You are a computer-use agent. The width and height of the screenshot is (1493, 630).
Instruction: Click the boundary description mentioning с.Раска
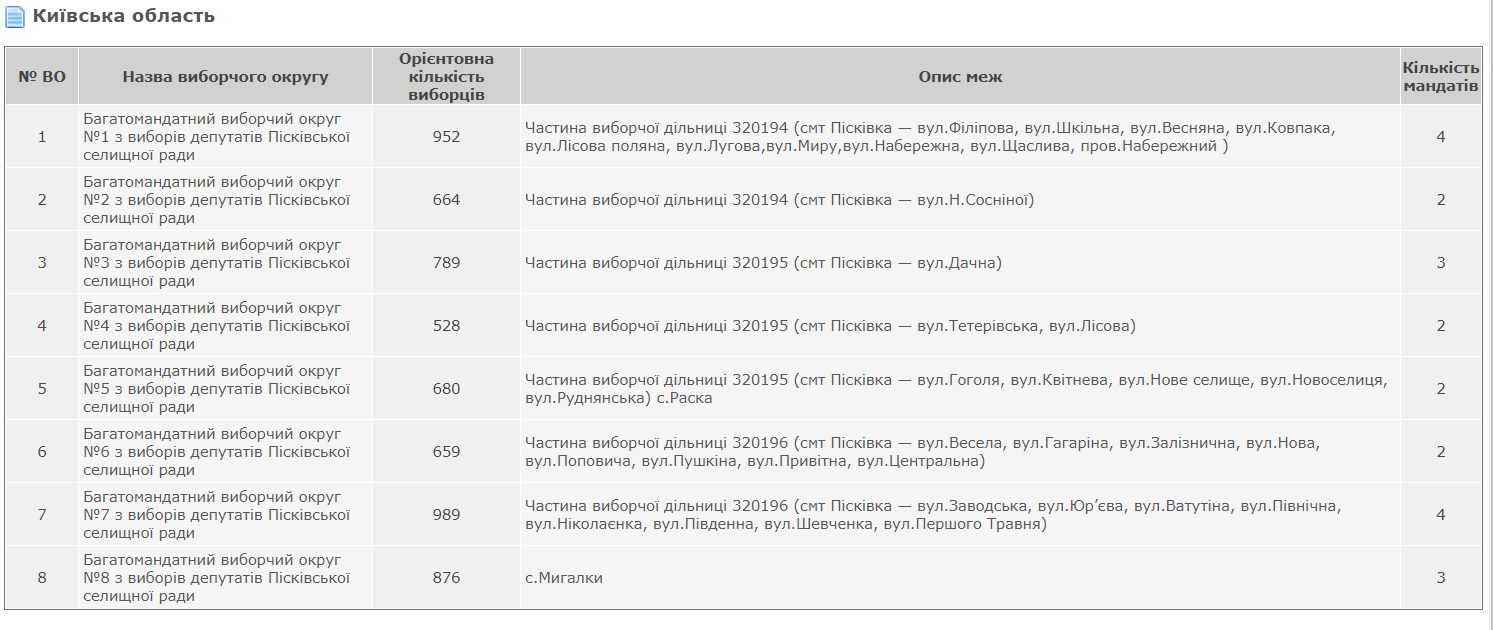tap(955, 389)
